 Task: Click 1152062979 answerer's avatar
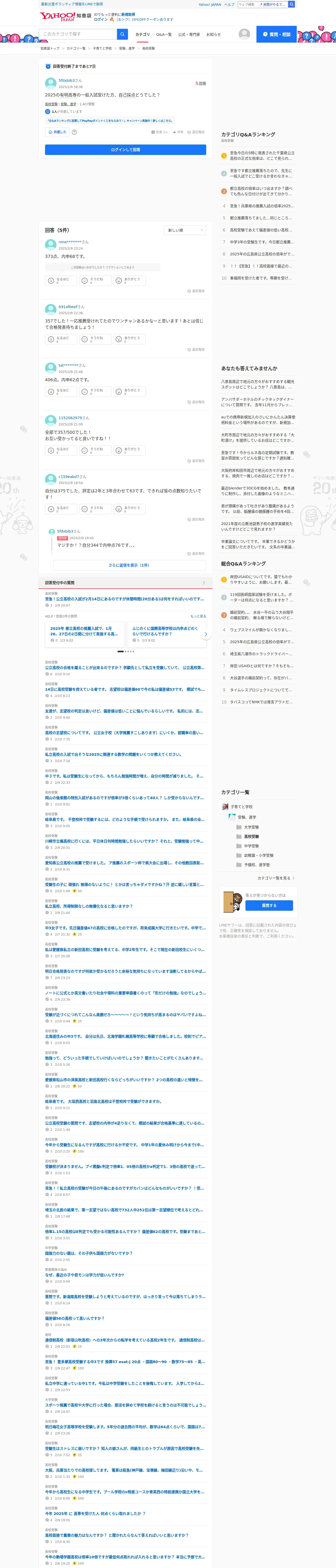(51, 420)
